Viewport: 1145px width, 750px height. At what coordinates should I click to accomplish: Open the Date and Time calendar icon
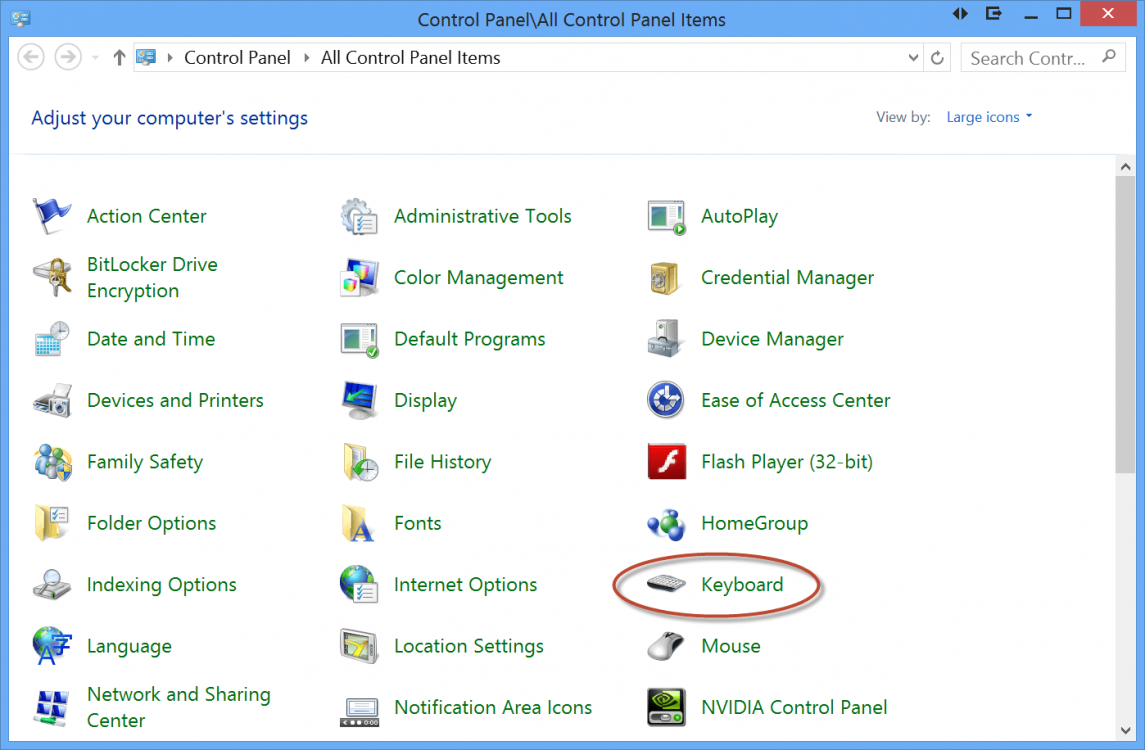pos(52,339)
